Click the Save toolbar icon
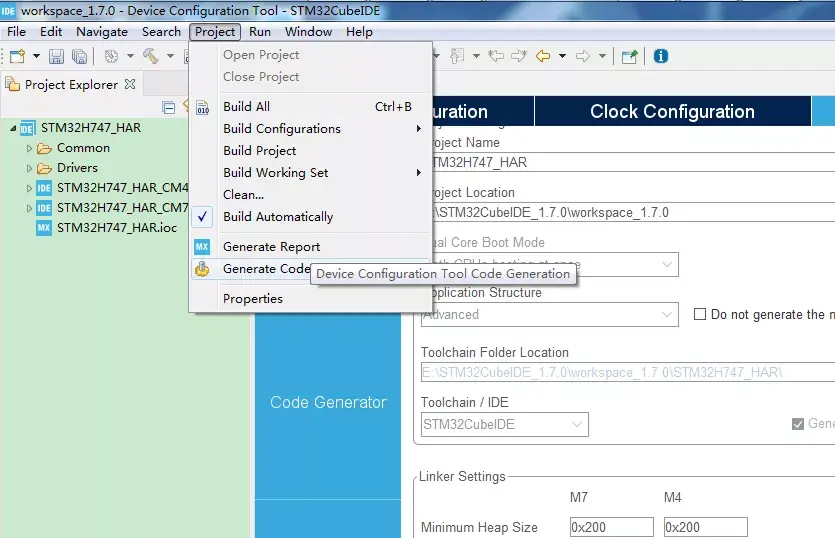Screen dimensions: 835x538 [56, 56]
